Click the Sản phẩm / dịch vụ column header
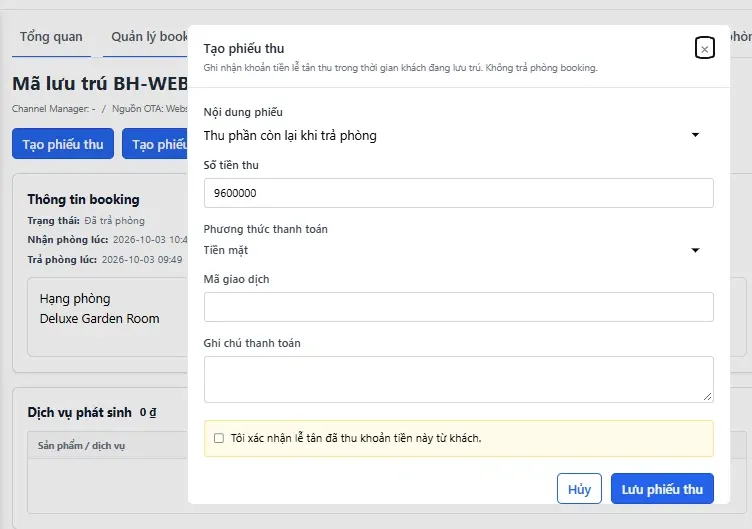Screen dimensions: 752x529 click(82, 446)
